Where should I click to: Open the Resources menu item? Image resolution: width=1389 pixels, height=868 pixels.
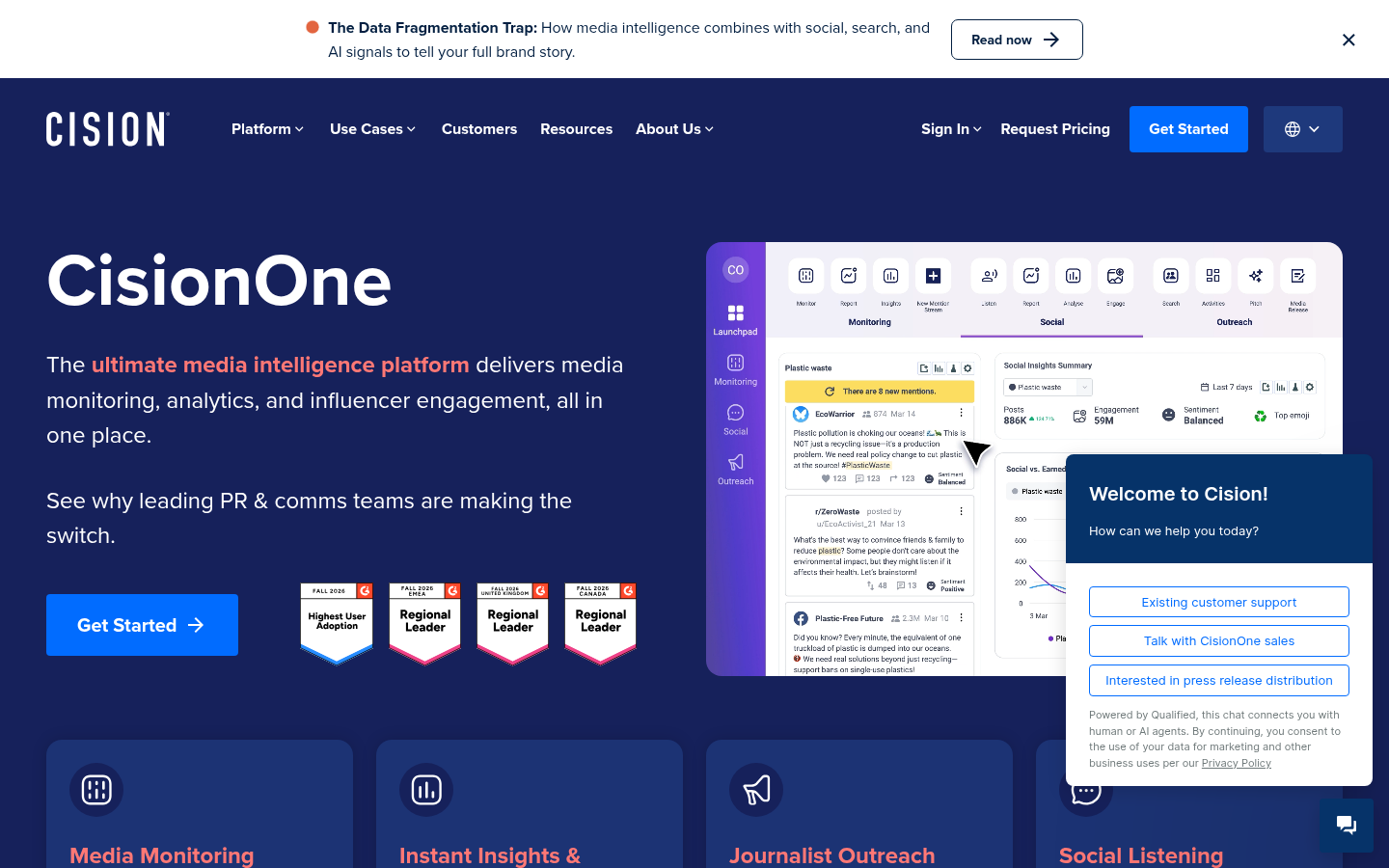pos(576,129)
